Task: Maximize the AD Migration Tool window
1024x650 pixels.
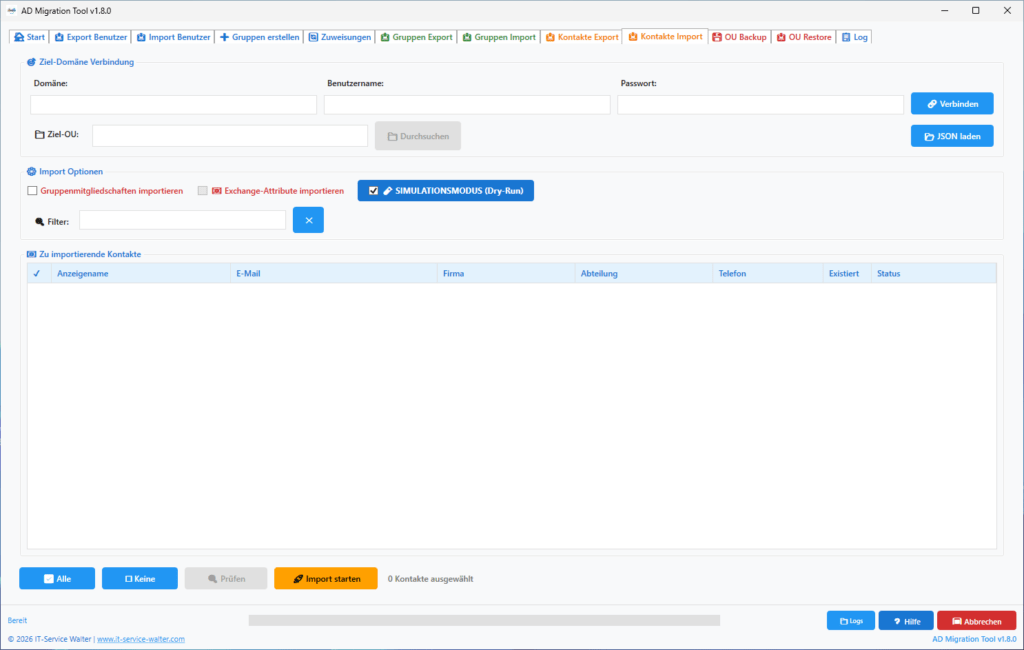Action: click(x=976, y=10)
